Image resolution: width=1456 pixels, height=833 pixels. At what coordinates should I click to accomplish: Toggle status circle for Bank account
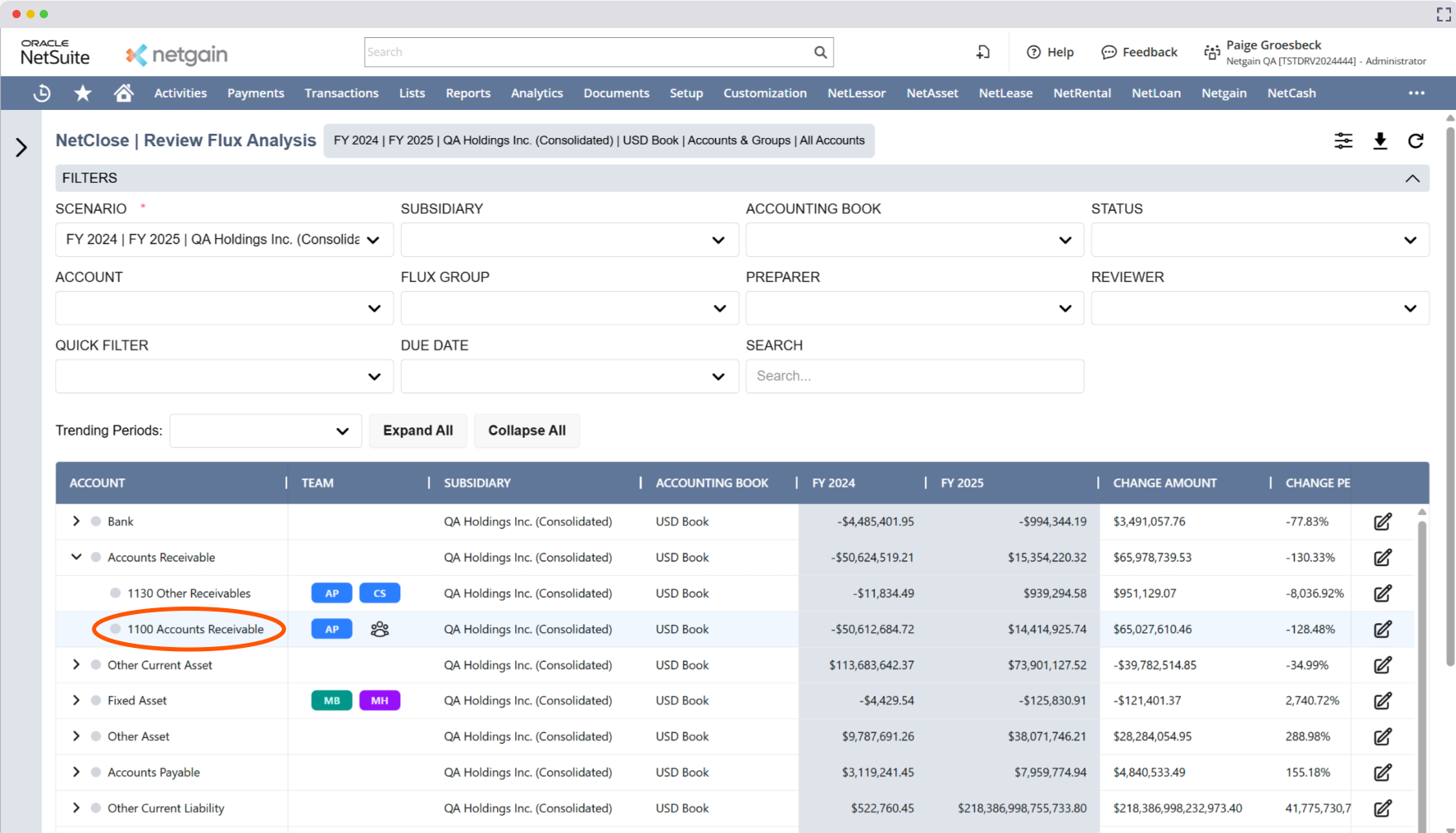[x=96, y=521]
